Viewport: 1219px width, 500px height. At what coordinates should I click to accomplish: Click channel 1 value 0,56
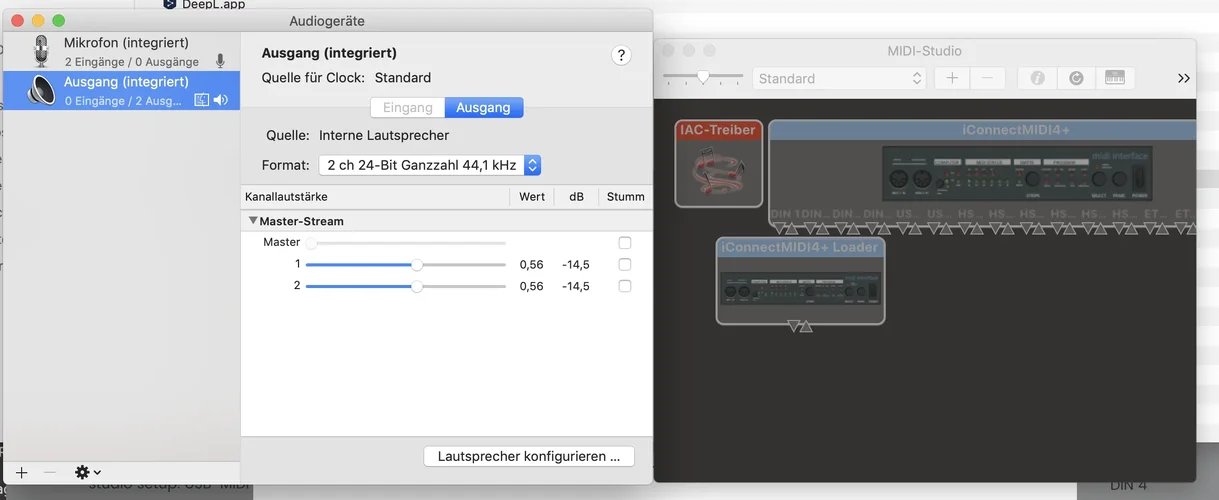[x=531, y=265]
